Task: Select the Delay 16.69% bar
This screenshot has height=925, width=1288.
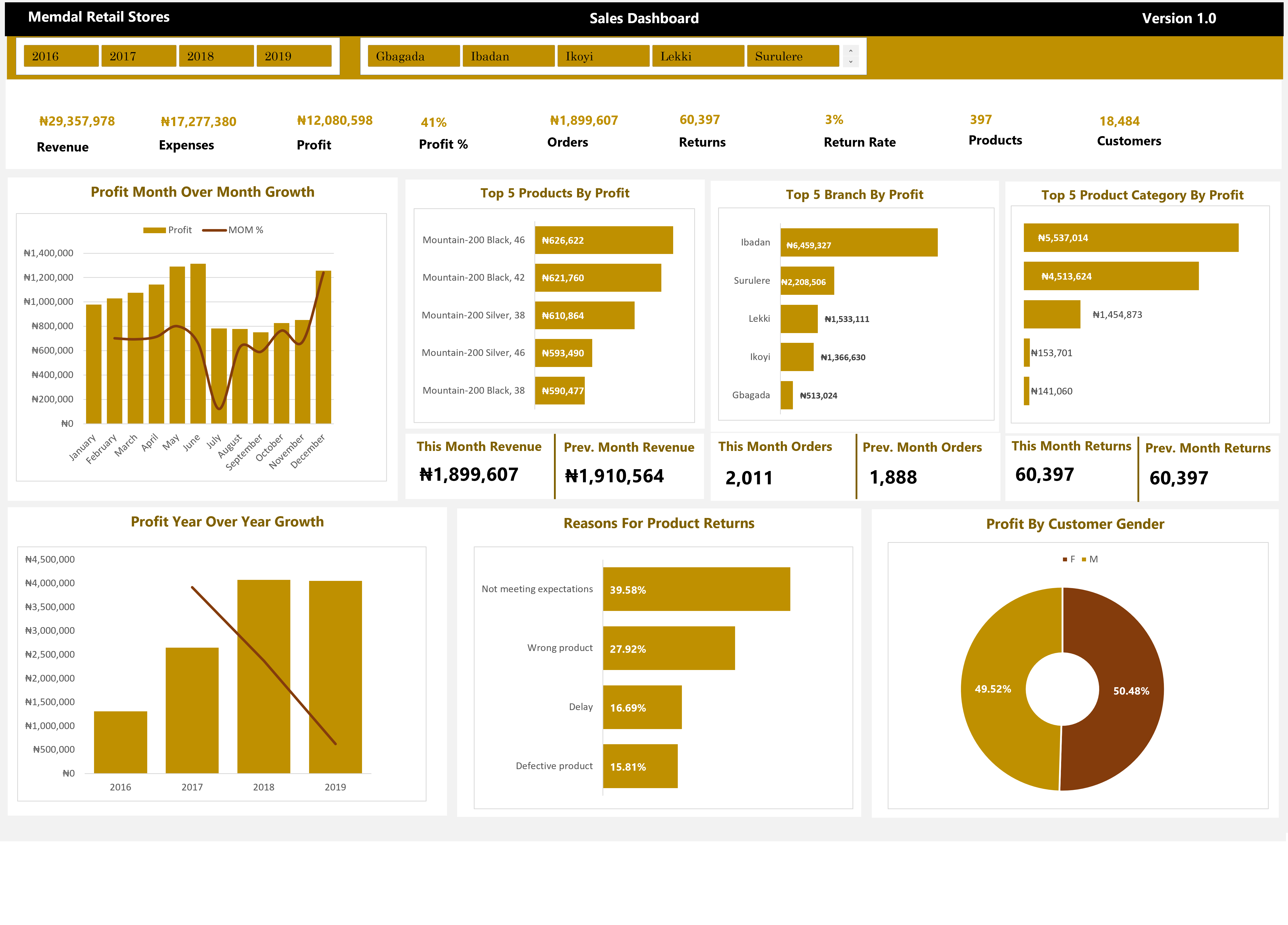Action: click(x=642, y=707)
